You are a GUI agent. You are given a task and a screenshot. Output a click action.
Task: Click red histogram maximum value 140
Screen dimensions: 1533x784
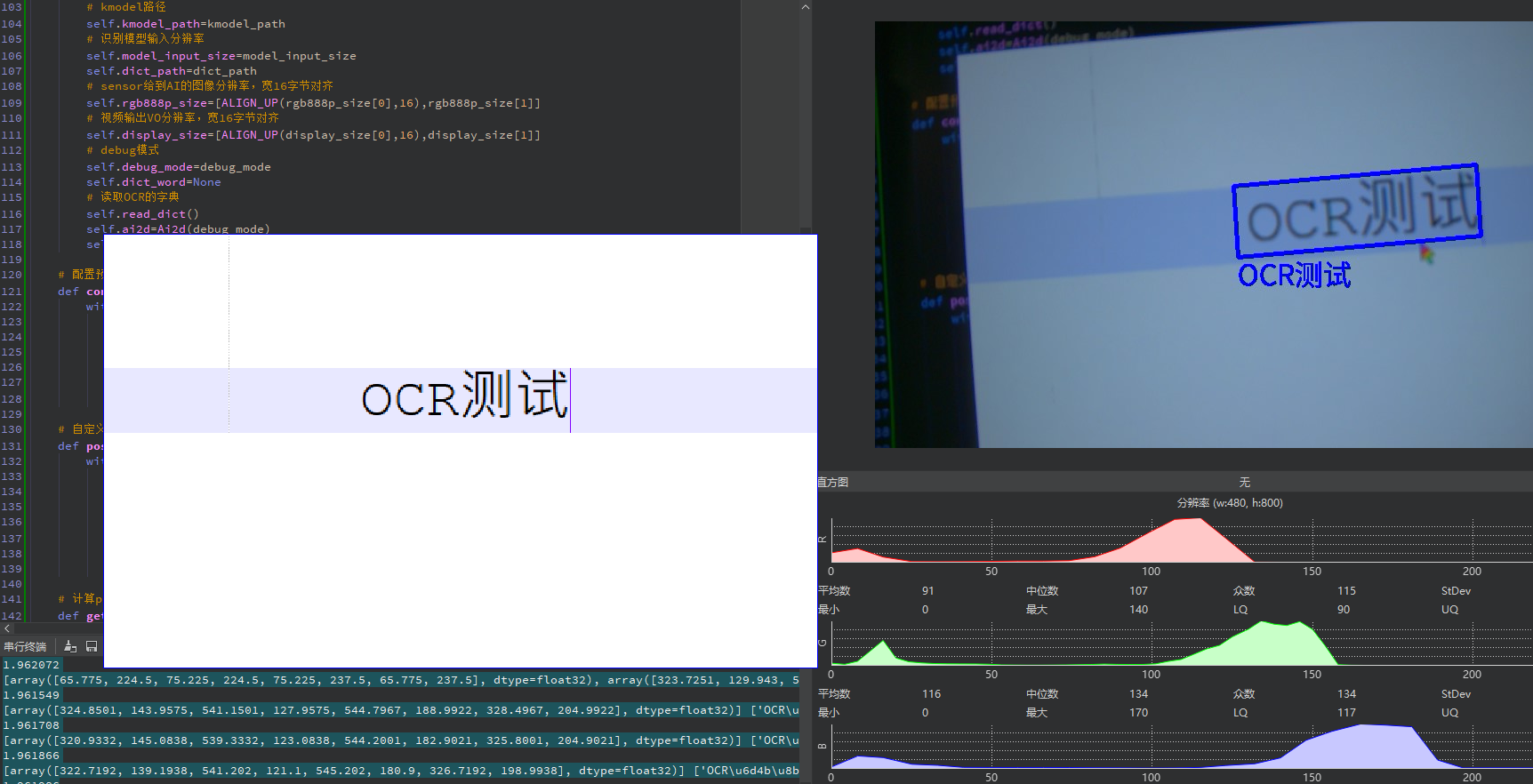1138,610
